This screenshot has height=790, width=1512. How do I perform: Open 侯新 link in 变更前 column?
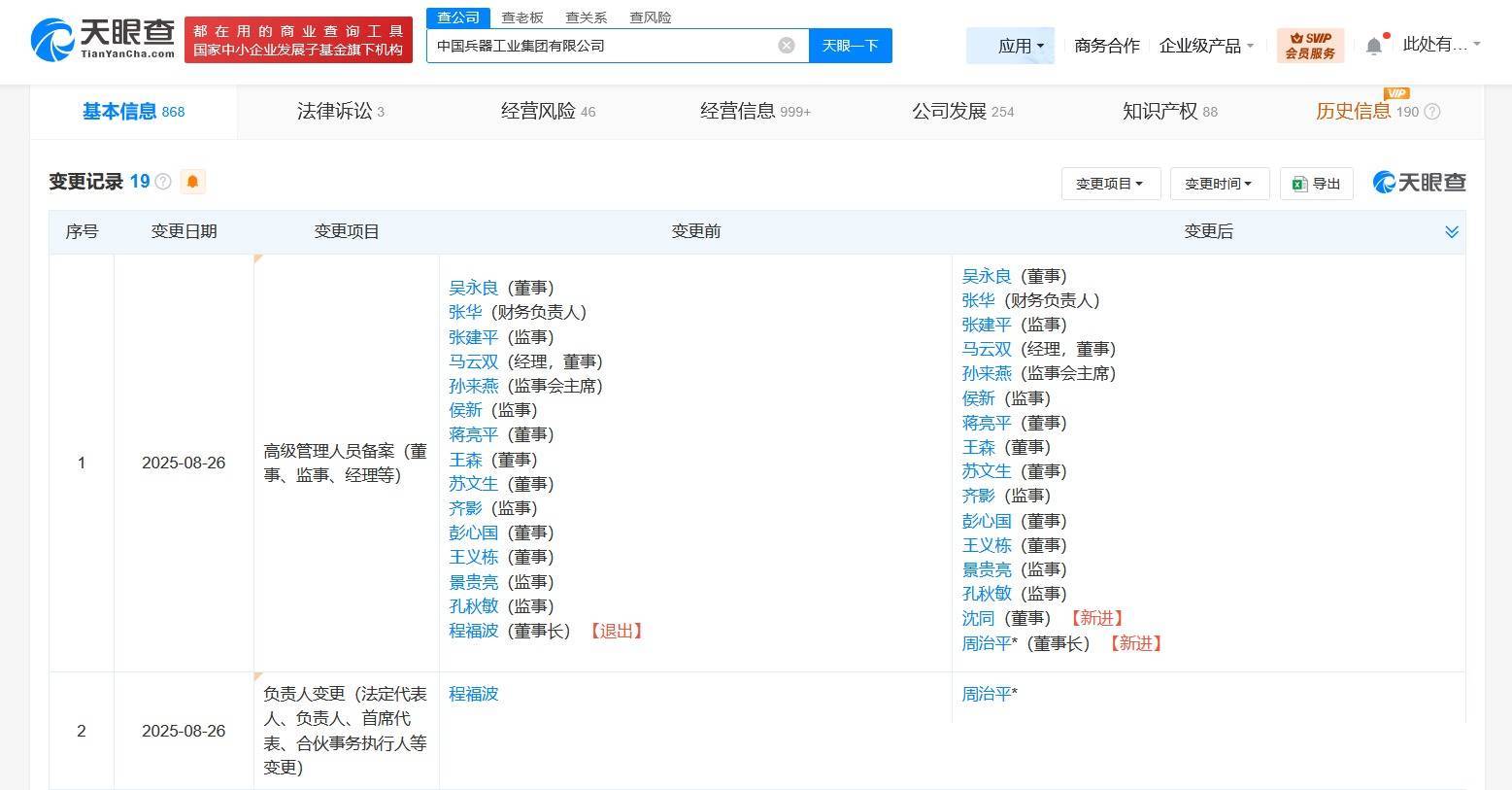465,410
